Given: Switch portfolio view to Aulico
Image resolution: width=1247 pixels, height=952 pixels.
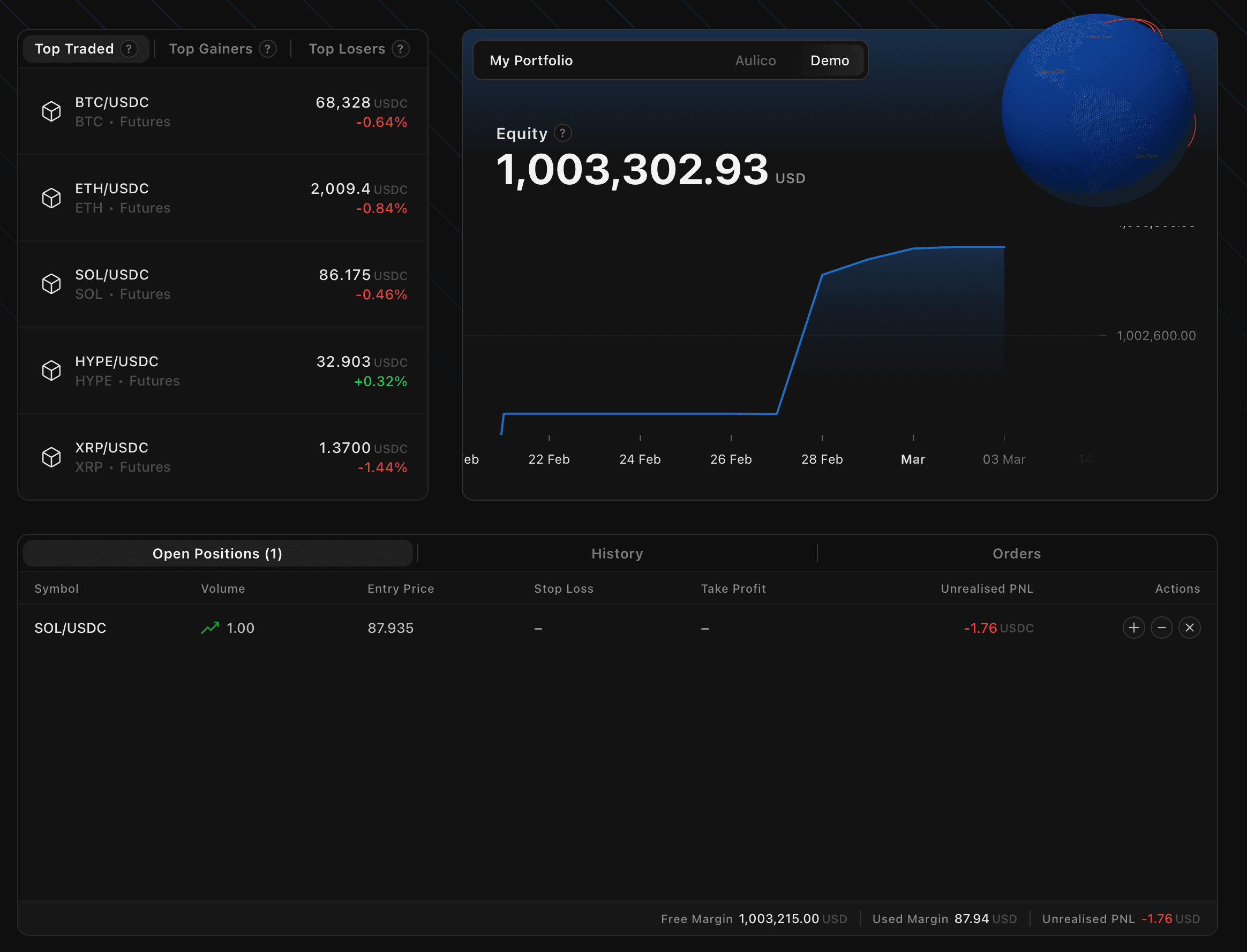Looking at the screenshot, I should (756, 60).
